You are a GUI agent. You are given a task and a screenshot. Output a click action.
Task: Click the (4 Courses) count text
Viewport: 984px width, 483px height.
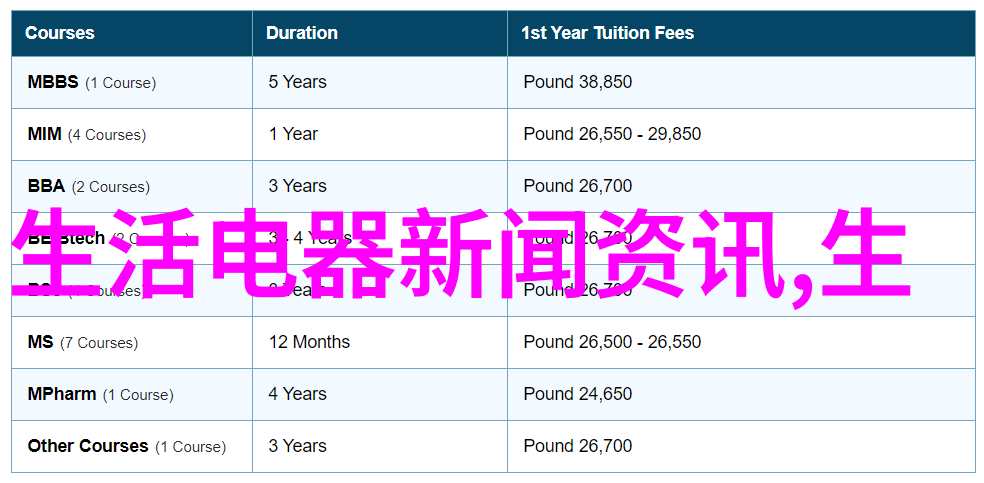coord(107,135)
